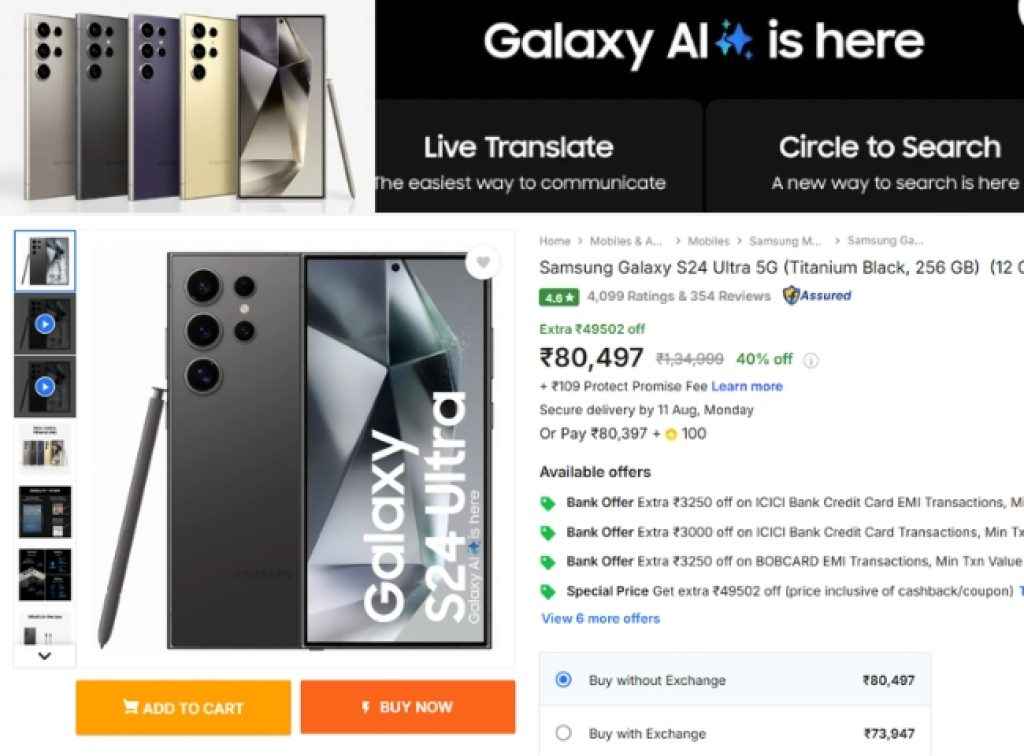Expand View 6 more offers
1024x756 pixels.
tap(600, 619)
